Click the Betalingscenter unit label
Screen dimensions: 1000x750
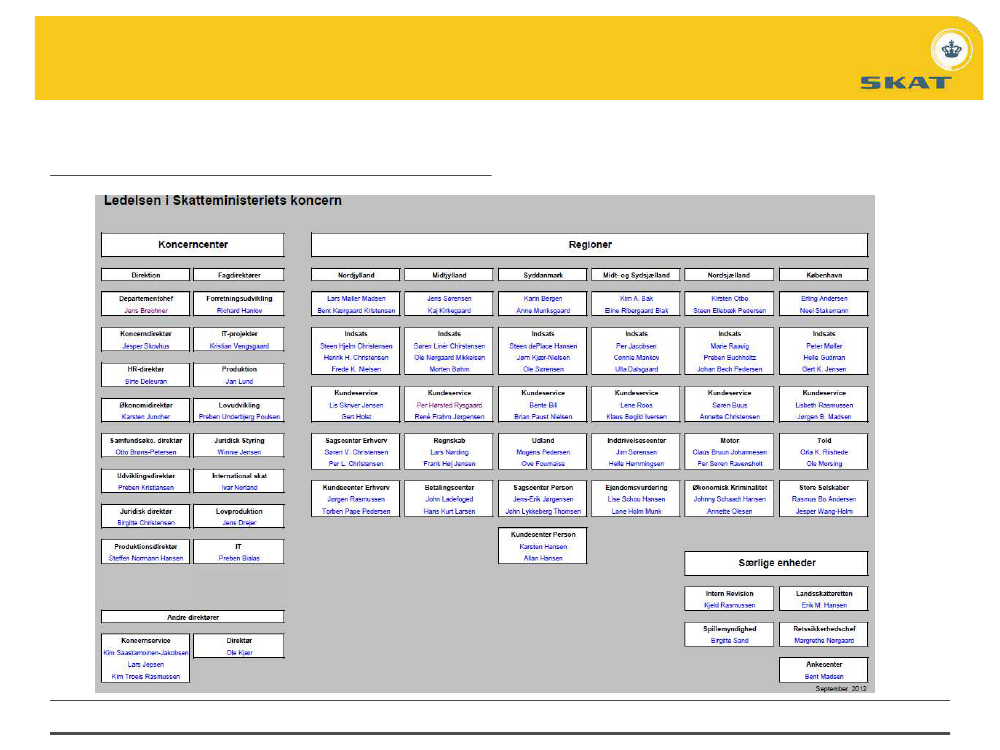449,487
